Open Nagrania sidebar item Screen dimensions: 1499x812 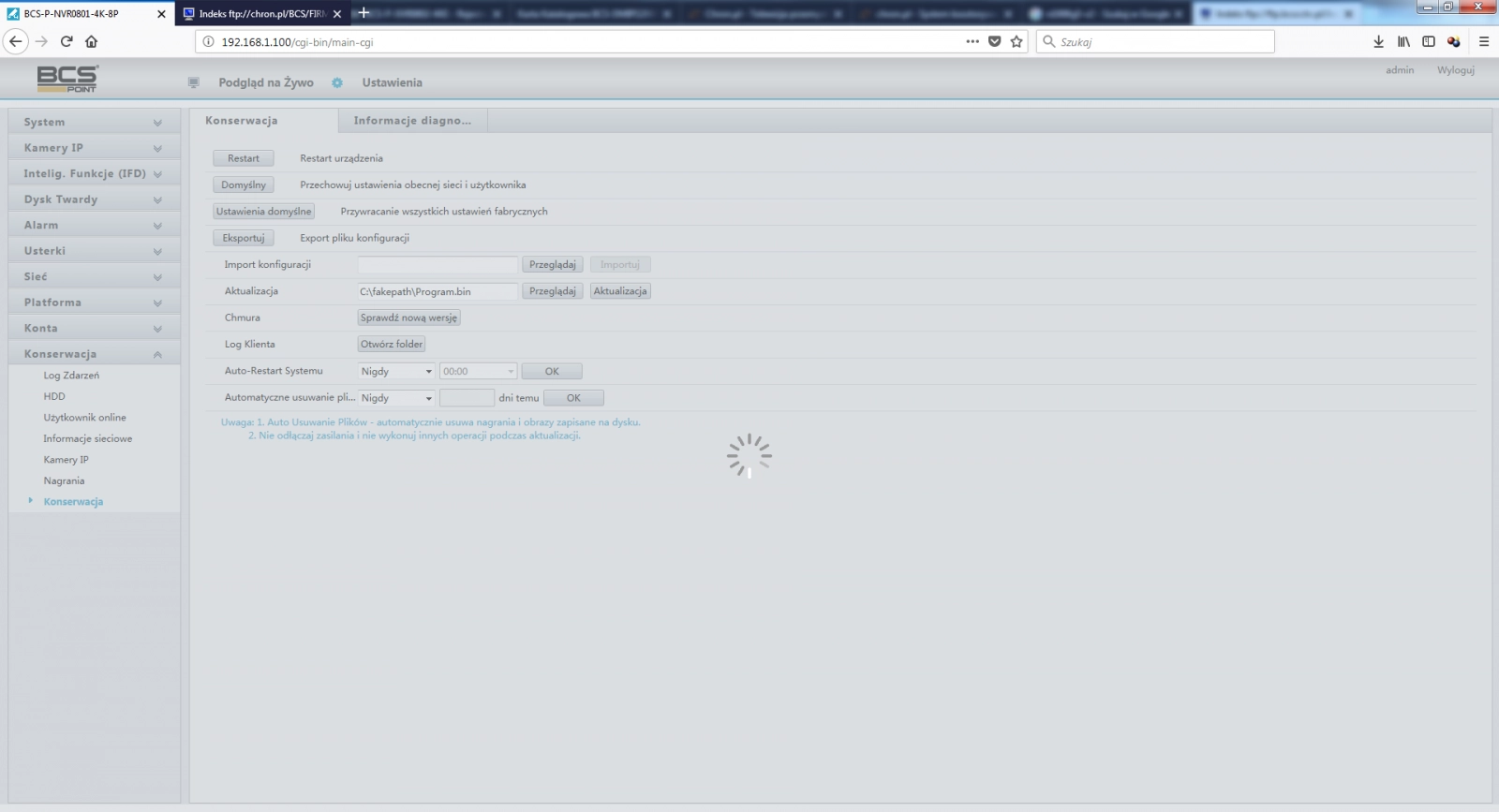pyautogui.click(x=64, y=480)
